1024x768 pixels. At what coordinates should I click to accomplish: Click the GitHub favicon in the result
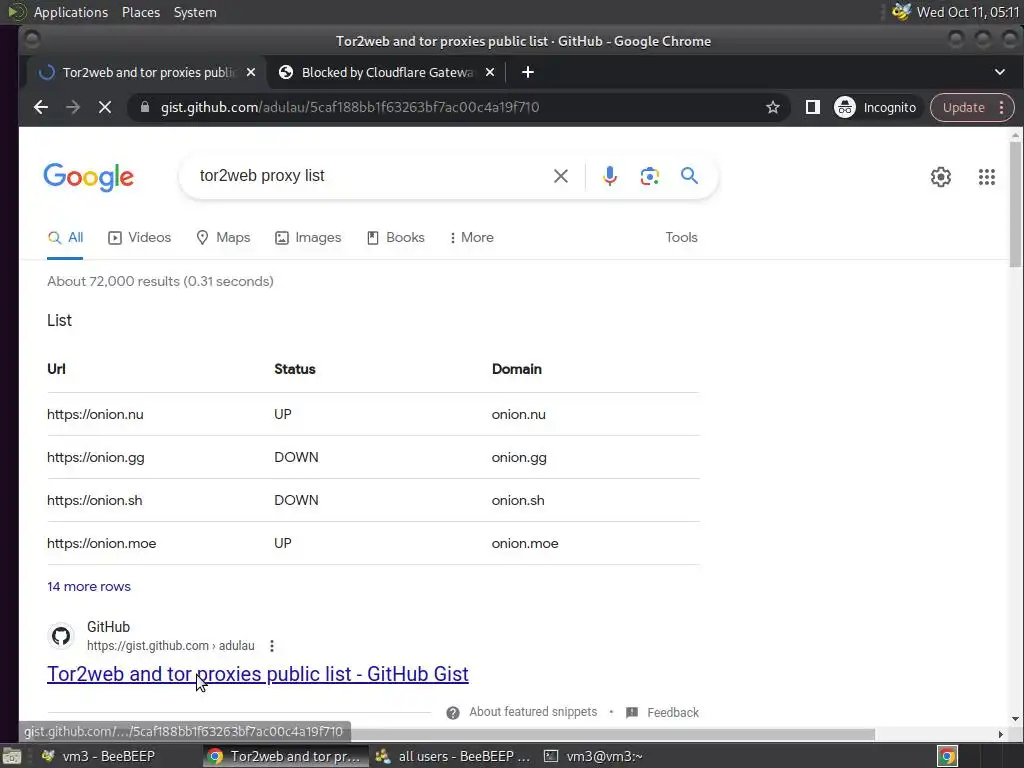click(x=61, y=636)
